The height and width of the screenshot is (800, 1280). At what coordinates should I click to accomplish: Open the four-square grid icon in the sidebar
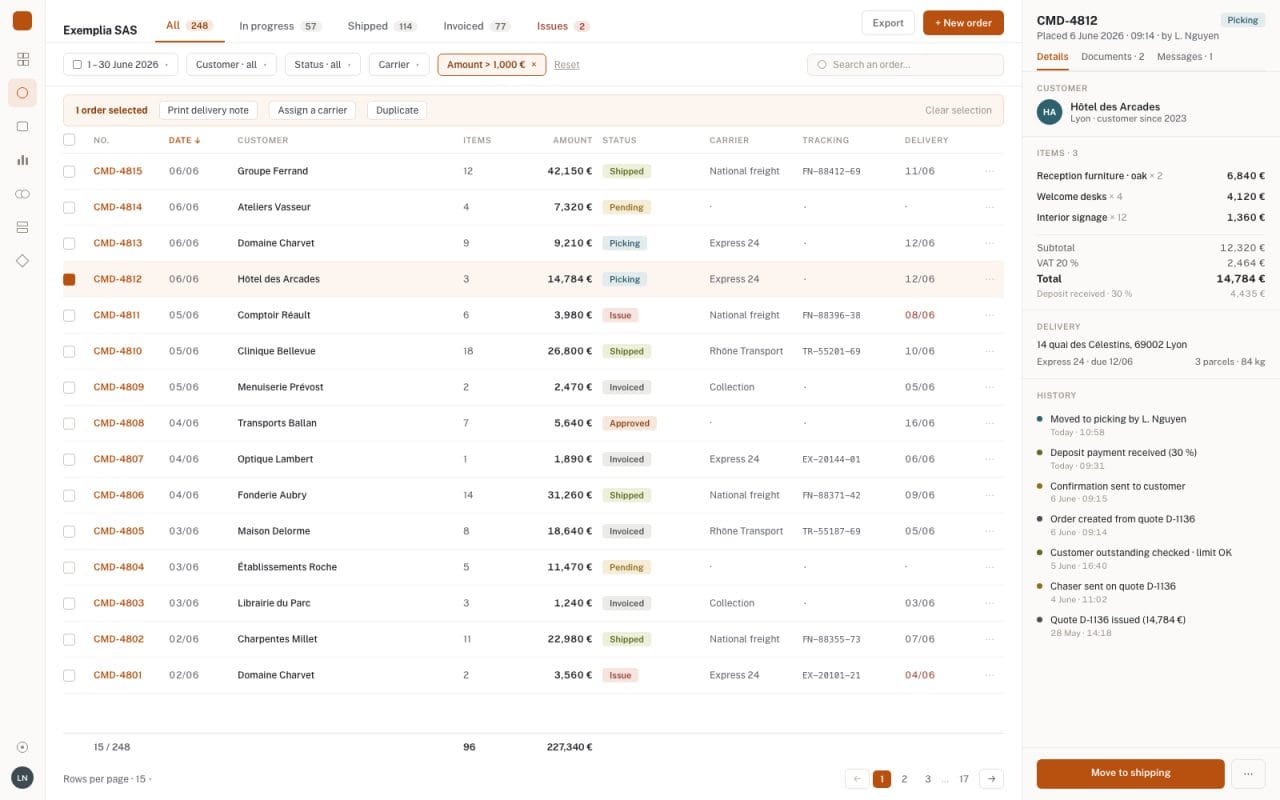[22, 59]
